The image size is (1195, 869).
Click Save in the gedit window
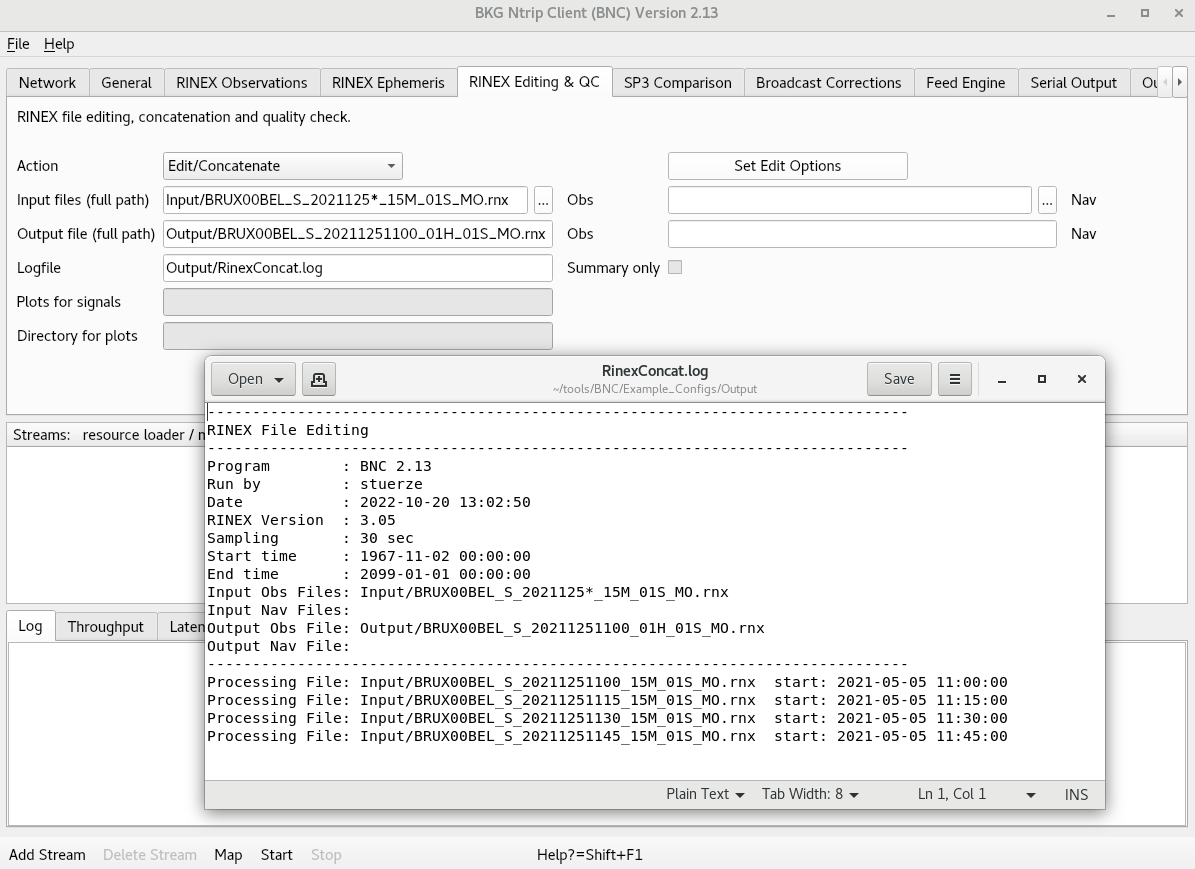click(898, 379)
